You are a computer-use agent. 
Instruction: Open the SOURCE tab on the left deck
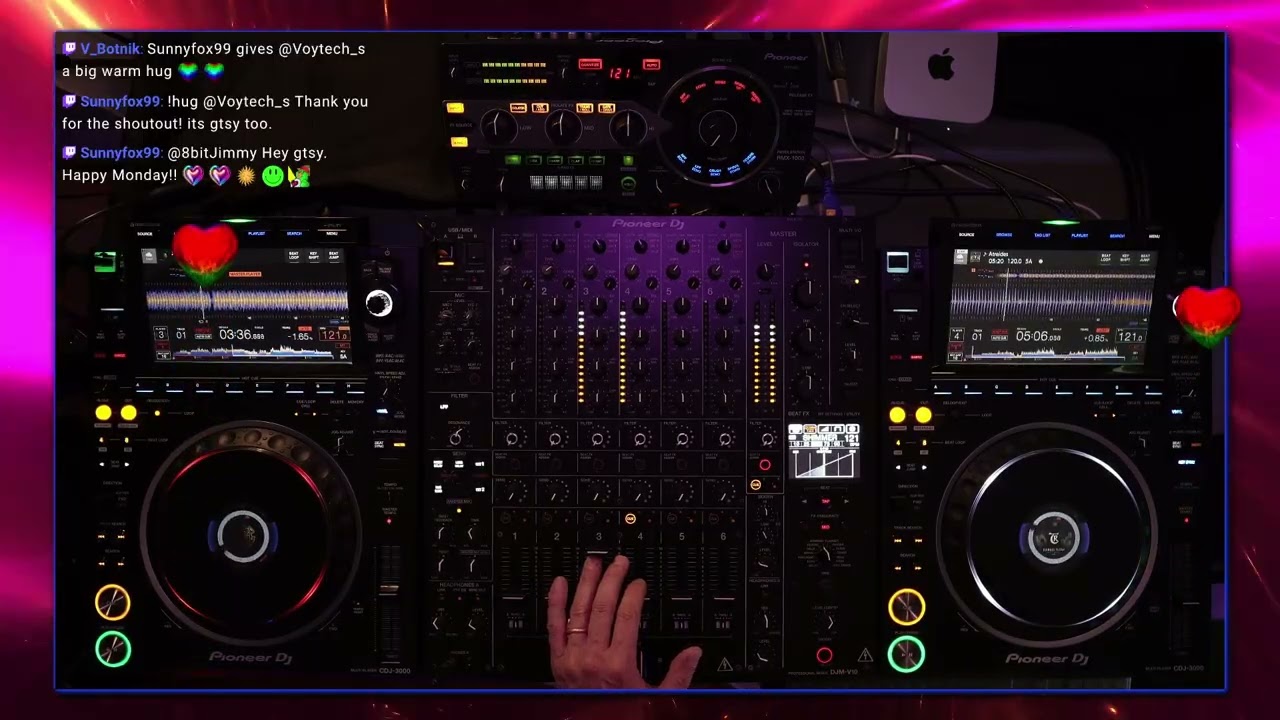(x=145, y=234)
